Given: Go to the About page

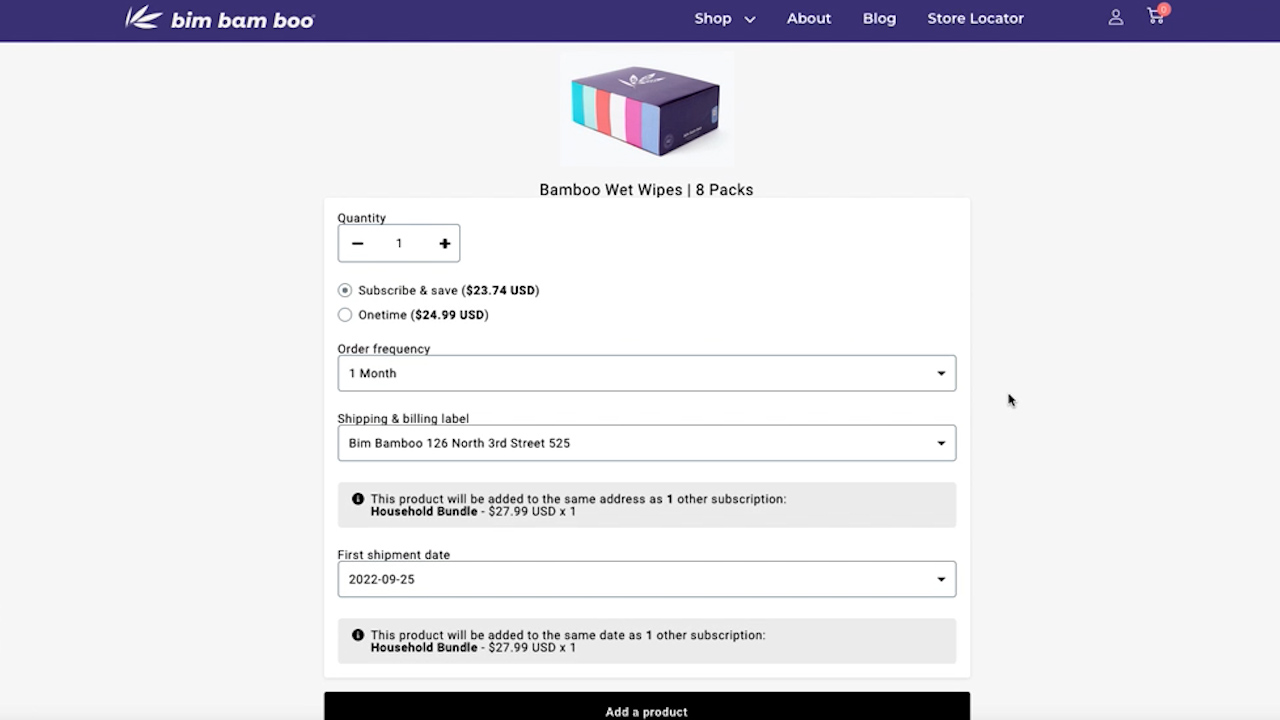Looking at the screenshot, I should pos(809,18).
